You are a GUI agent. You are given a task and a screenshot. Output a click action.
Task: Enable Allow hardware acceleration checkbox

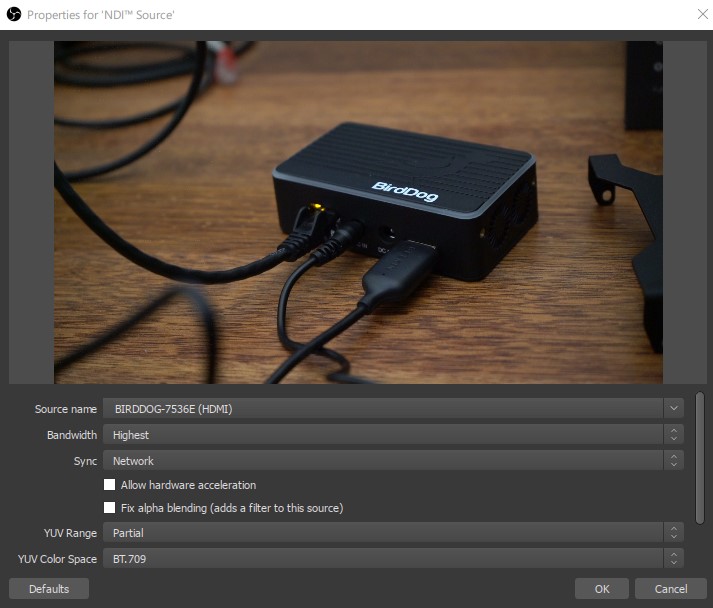tap(110, 485)
